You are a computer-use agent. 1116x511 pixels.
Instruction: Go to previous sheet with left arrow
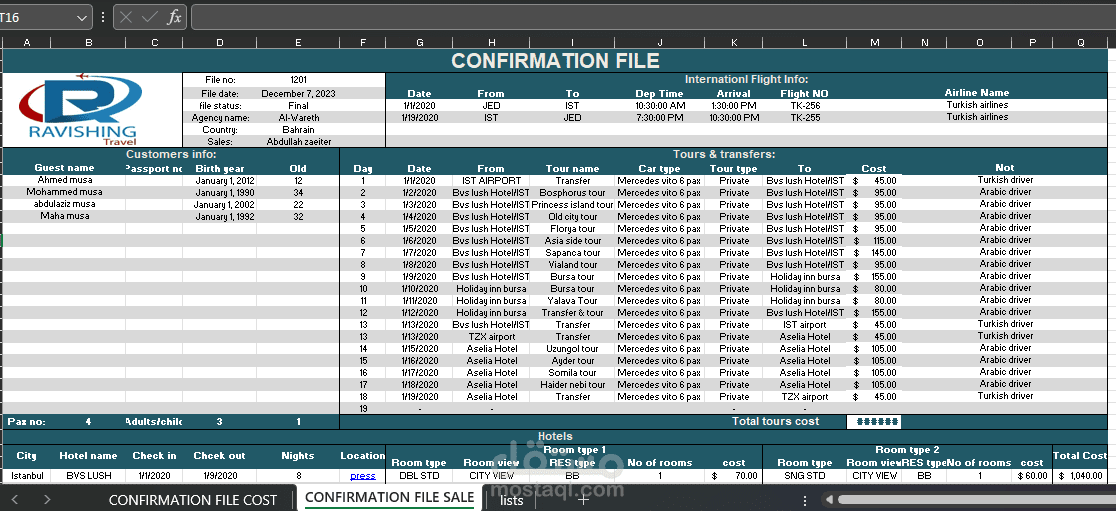click(x=15, y=500)
